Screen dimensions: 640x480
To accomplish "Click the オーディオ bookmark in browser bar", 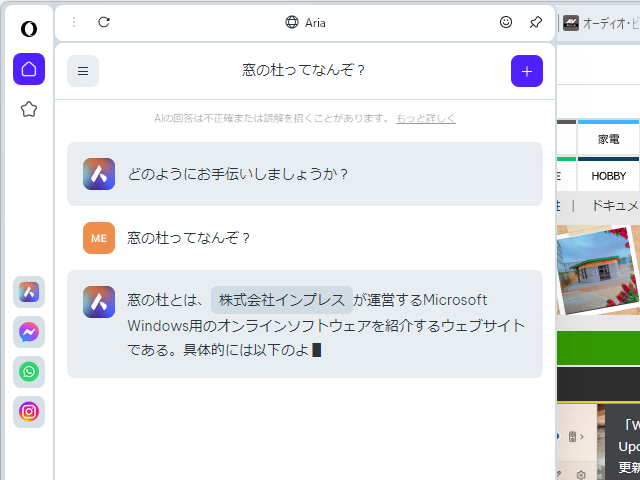I will [601, 23].
